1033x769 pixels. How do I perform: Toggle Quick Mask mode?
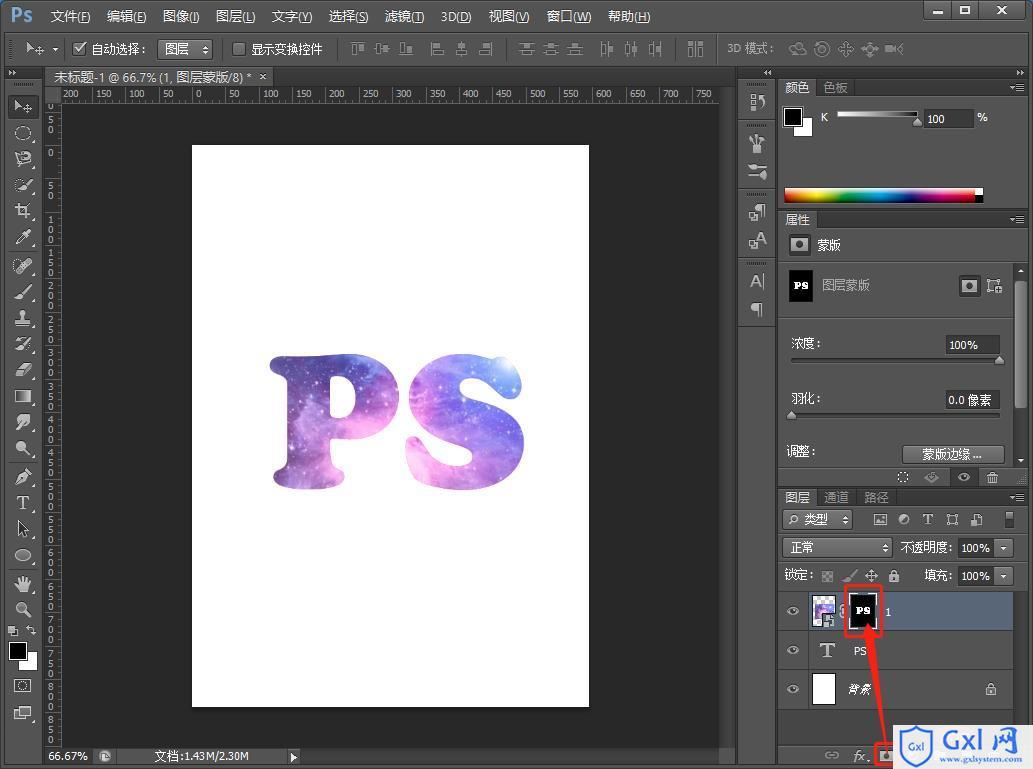point(22,685)
